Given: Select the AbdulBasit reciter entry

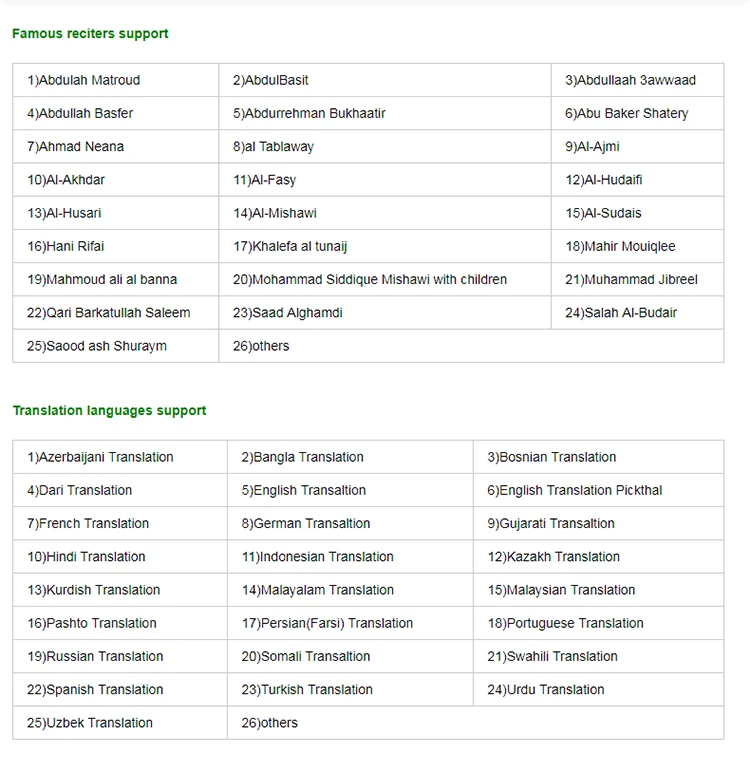Looking at the screenshot, I should pos(384,80).
